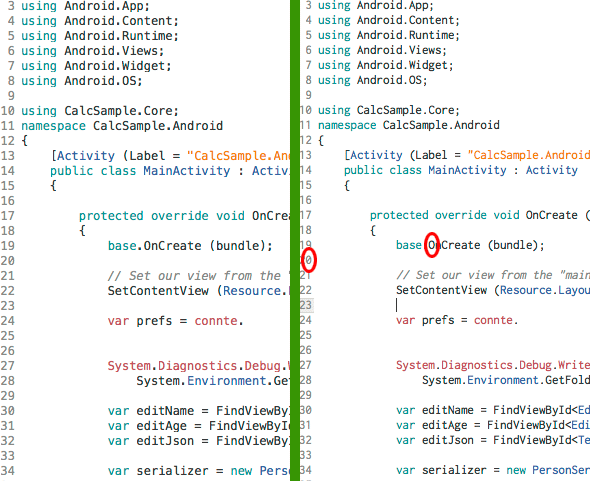Click 'connte' identifier in right pane
The width and height of the screenshot is (590, 481).
pyautogui.click(x=493, y=320)
